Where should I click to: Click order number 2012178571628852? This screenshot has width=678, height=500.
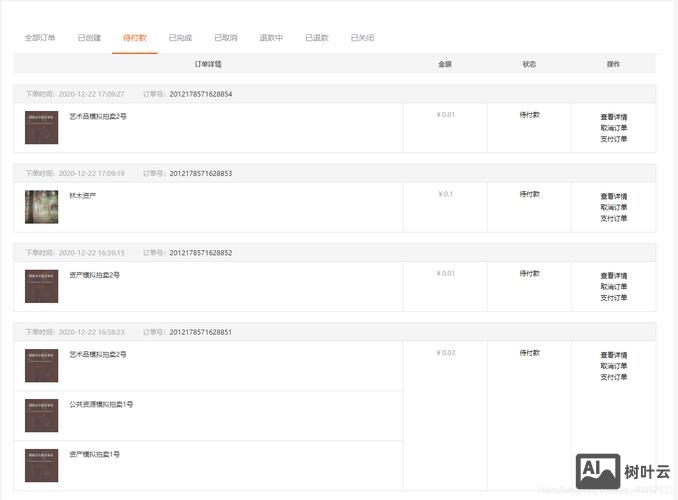point(201,253)
